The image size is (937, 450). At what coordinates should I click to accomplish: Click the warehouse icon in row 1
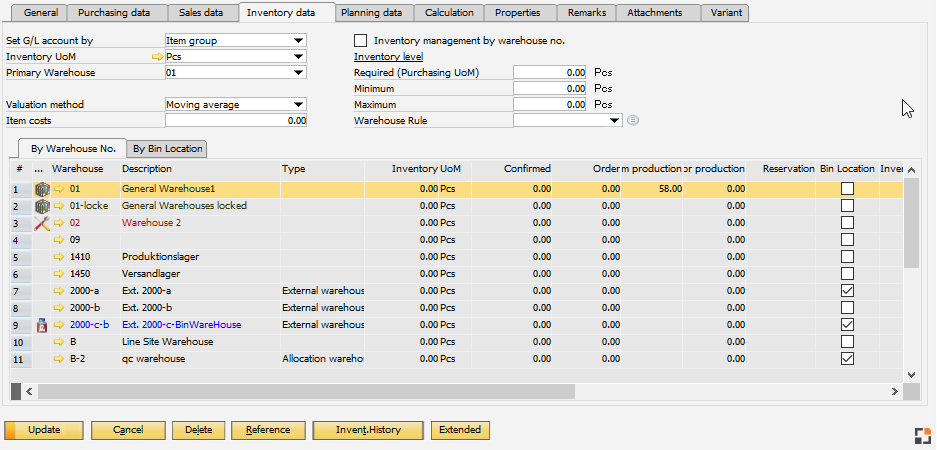coord(41,188)
